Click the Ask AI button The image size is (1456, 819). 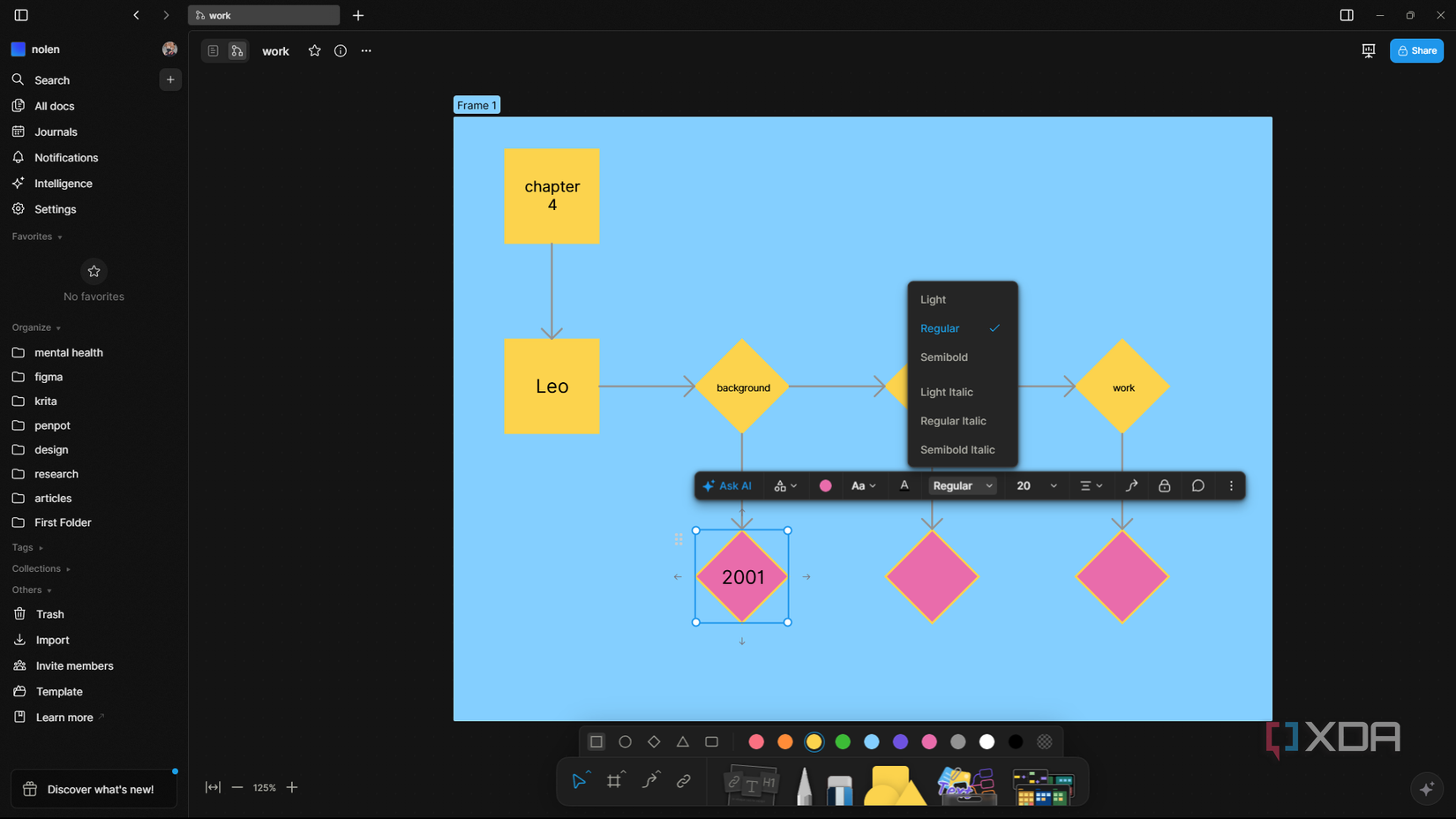tap(727, 485)
